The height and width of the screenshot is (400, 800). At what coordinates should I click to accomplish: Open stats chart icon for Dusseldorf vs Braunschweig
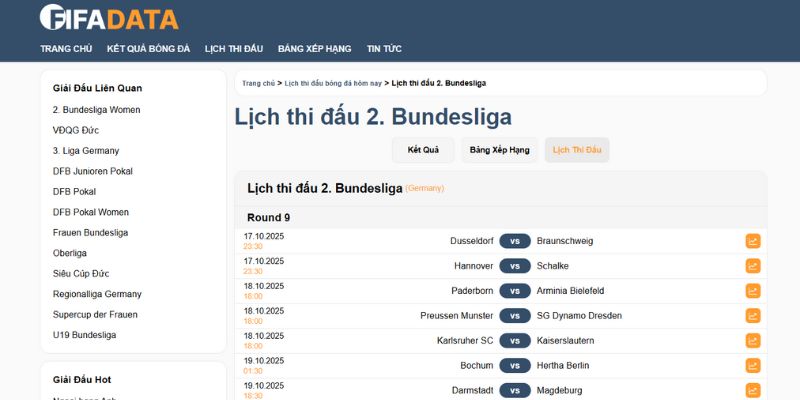753,241
